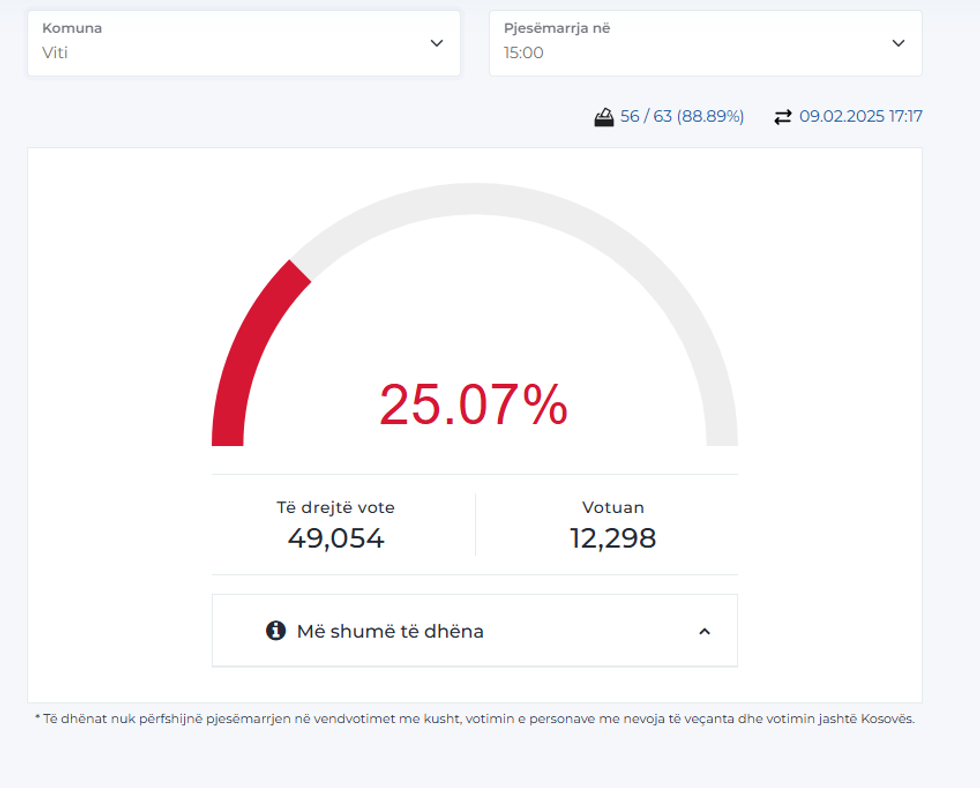Open the Komuna dropdown arrow

click(x=436, y=43)
